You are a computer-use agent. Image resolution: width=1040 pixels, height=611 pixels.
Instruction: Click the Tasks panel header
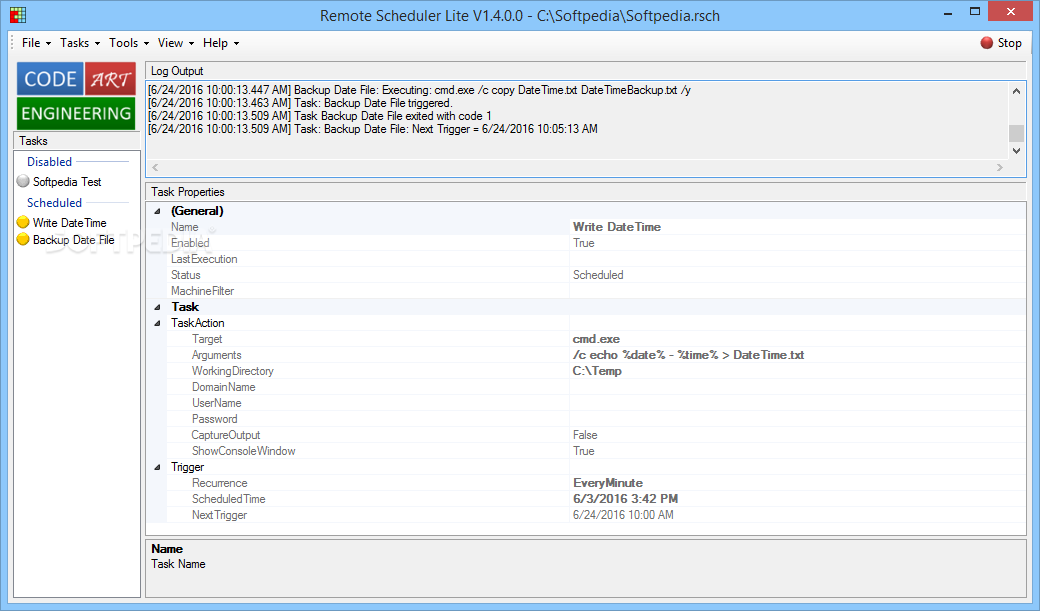[x=77, y=141]
